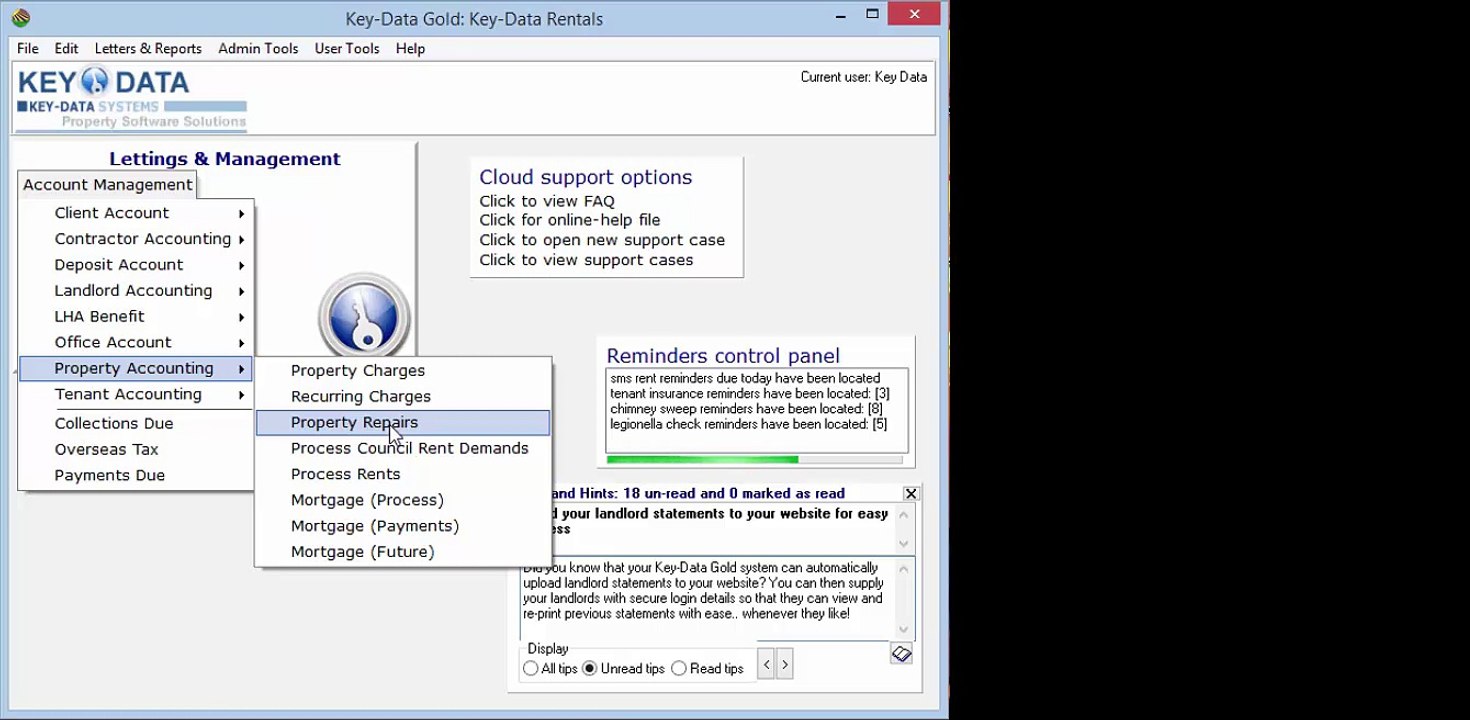Select the tenant insurance reminders line
The height and width of the screenshot is (720, 1470).
coord(749,394)
